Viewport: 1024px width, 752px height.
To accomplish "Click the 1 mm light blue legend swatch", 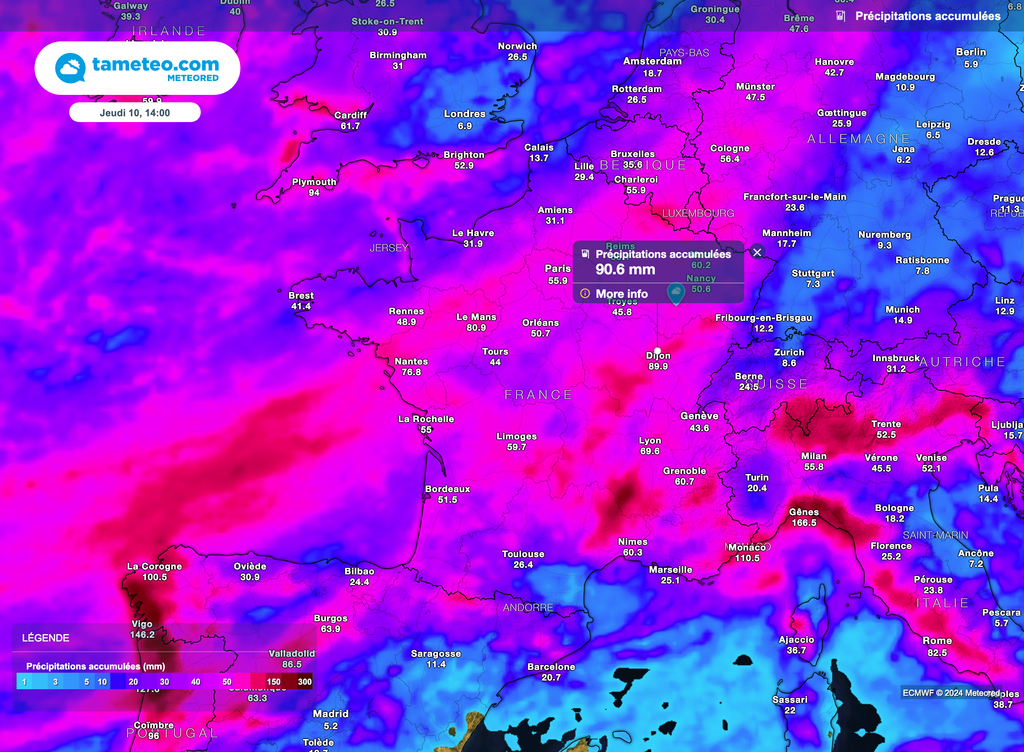I will click(x=24, y=681).
